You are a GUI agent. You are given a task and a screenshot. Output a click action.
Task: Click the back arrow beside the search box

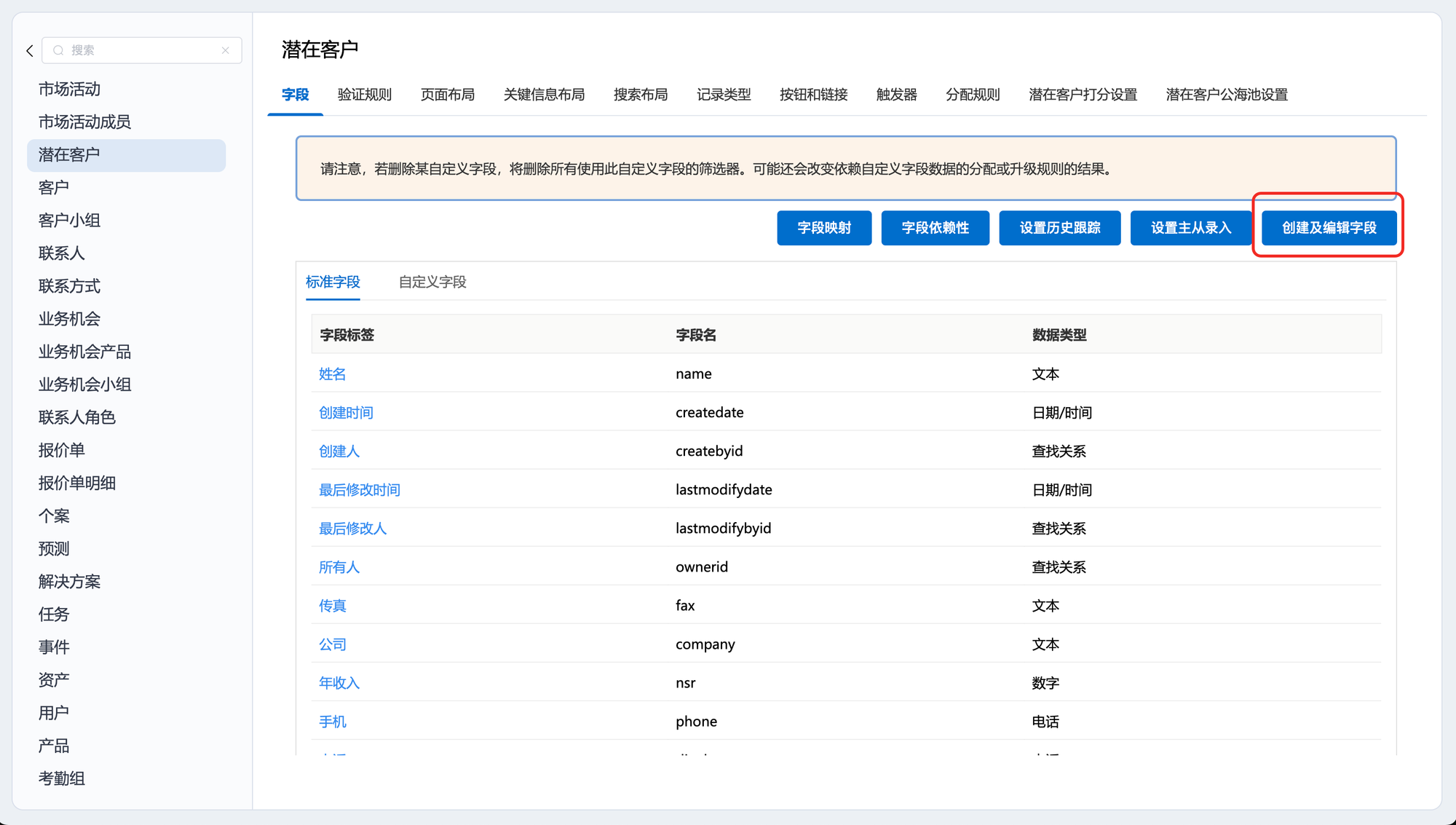pyautogui.click(x=30, y=50)
